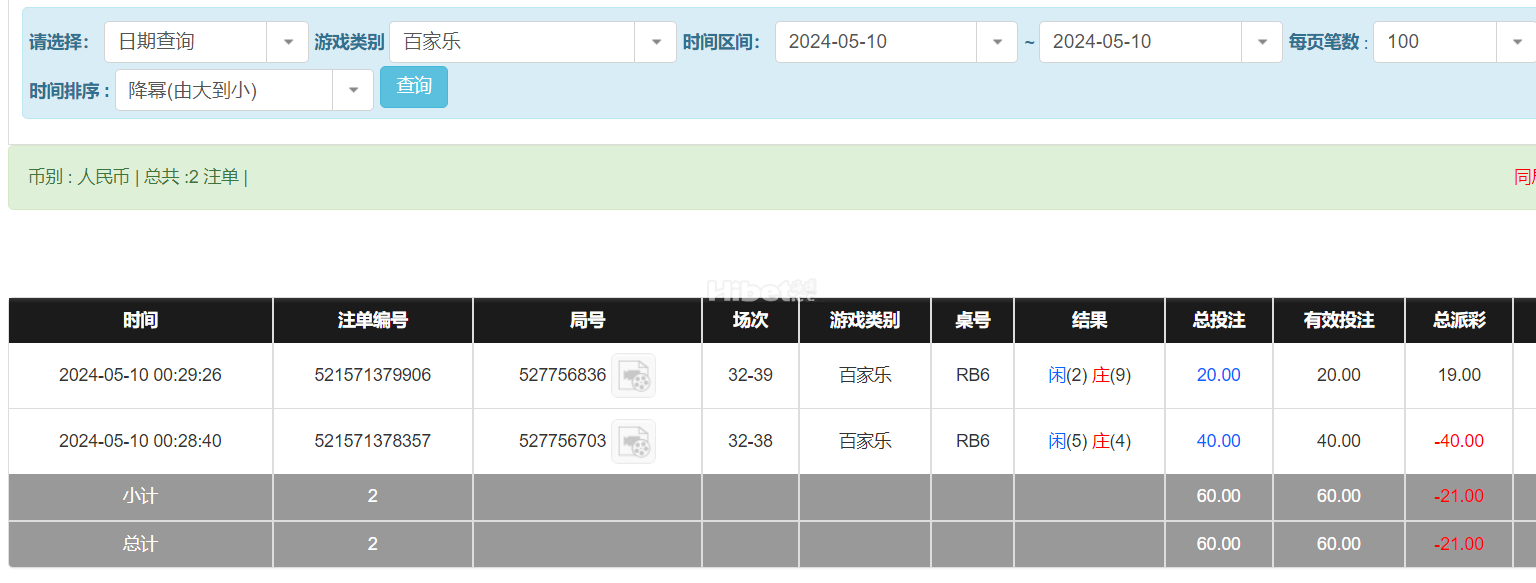This screenshot has height=583, width=1536.
Task: Click the session value 32-38
Action: tap(751, 441)
